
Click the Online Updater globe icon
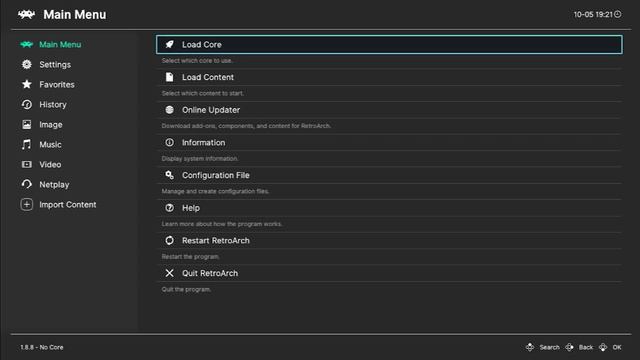pos(169,110)
